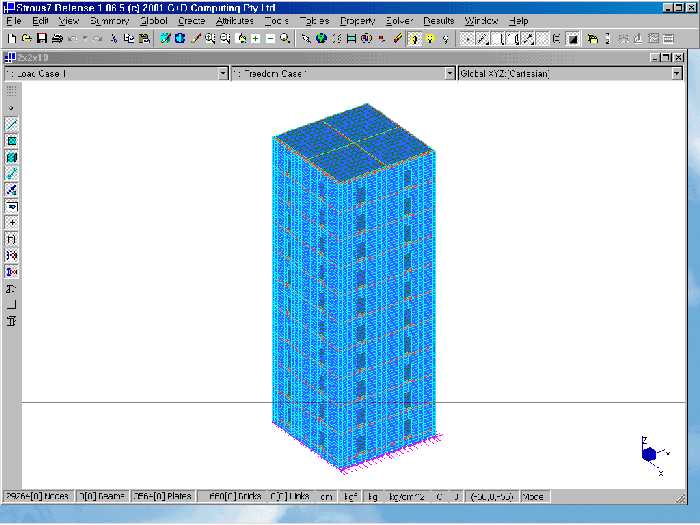Expand the Freedom Case dropdown
The image size is (700, 525).
(x=449, y=73)
